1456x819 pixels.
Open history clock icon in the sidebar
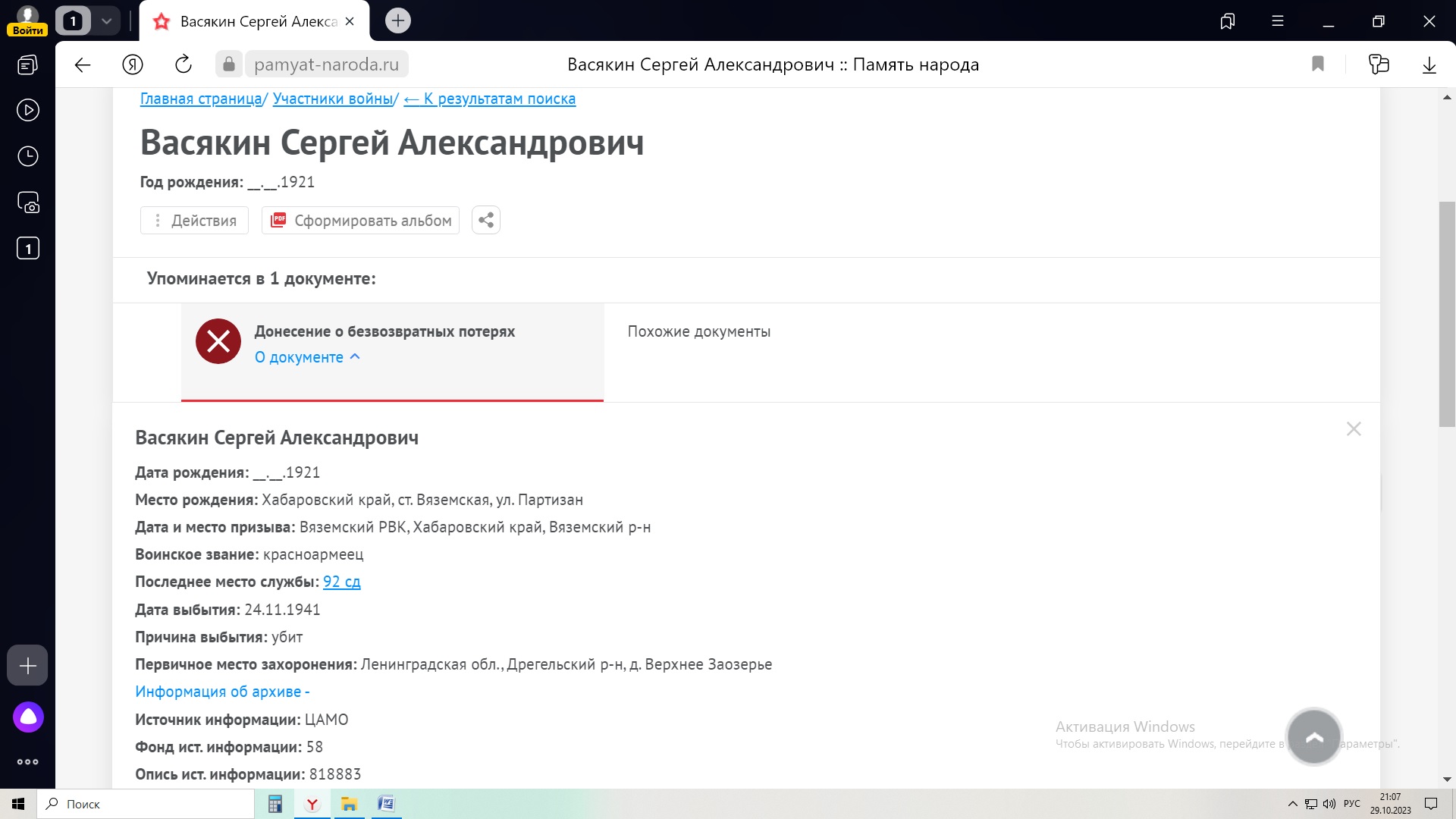(x=28, y=156)
